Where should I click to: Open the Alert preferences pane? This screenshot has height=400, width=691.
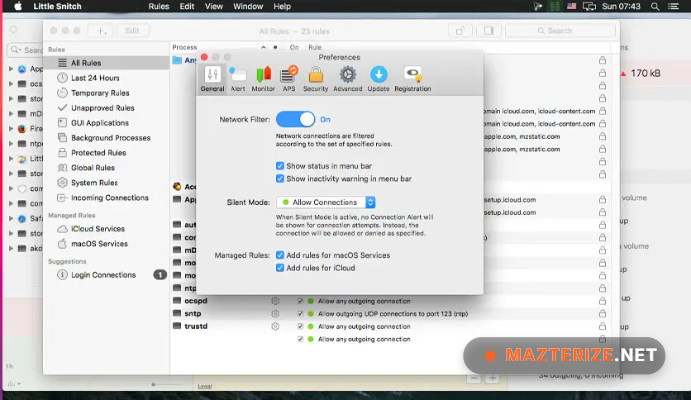click(238, 79)
